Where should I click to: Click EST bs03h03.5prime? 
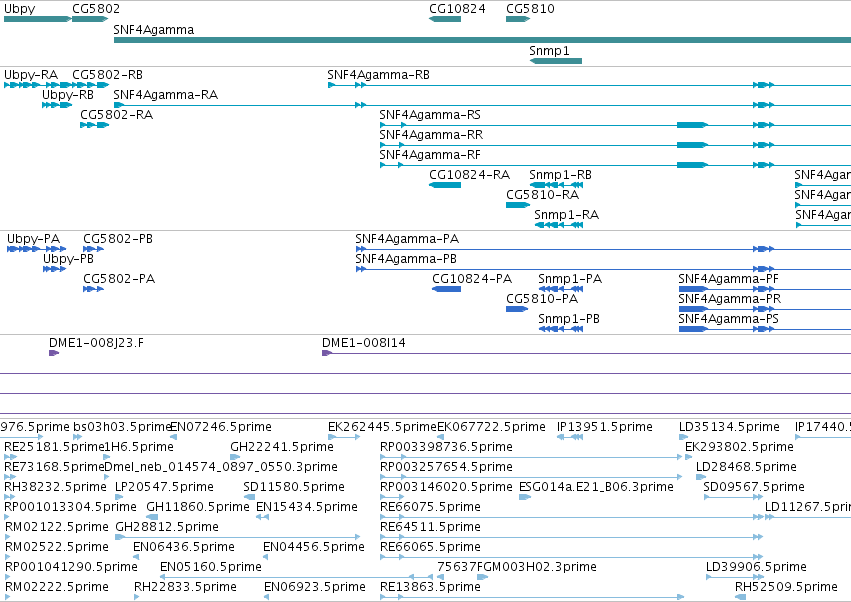(122, 427)
